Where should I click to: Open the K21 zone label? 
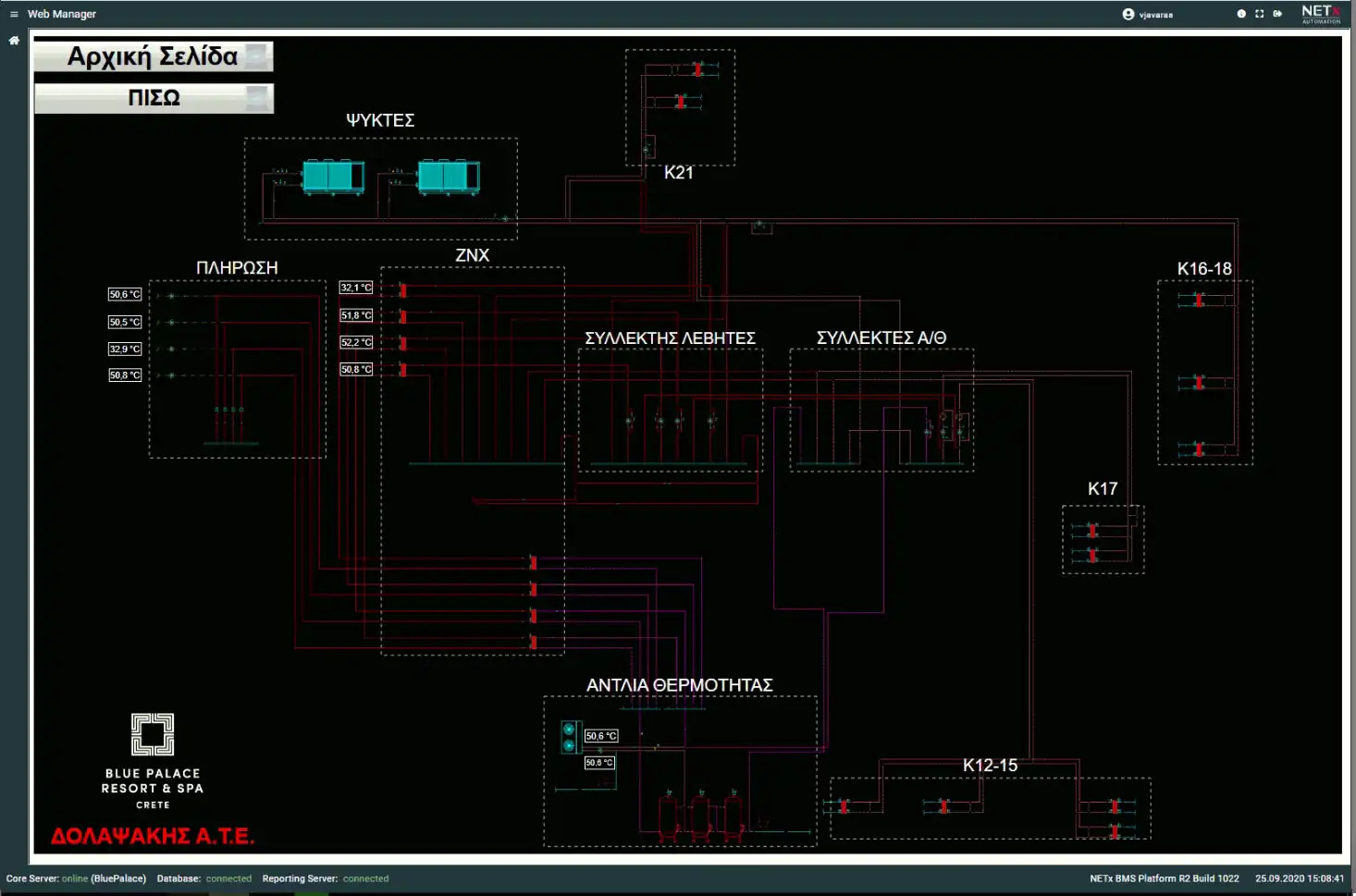tap(678, 173)
